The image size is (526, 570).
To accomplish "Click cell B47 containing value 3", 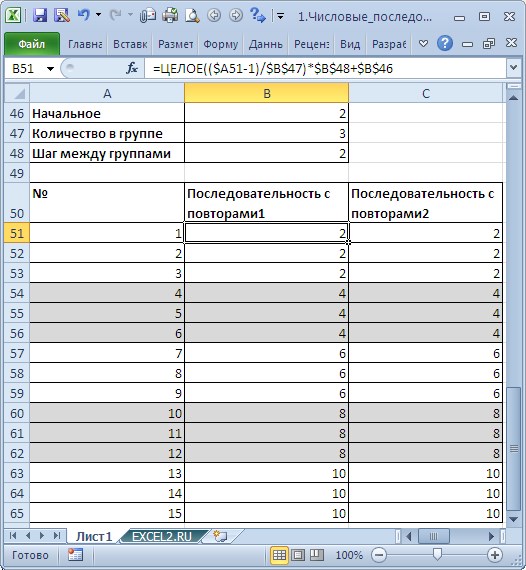I will coord(266,133).
